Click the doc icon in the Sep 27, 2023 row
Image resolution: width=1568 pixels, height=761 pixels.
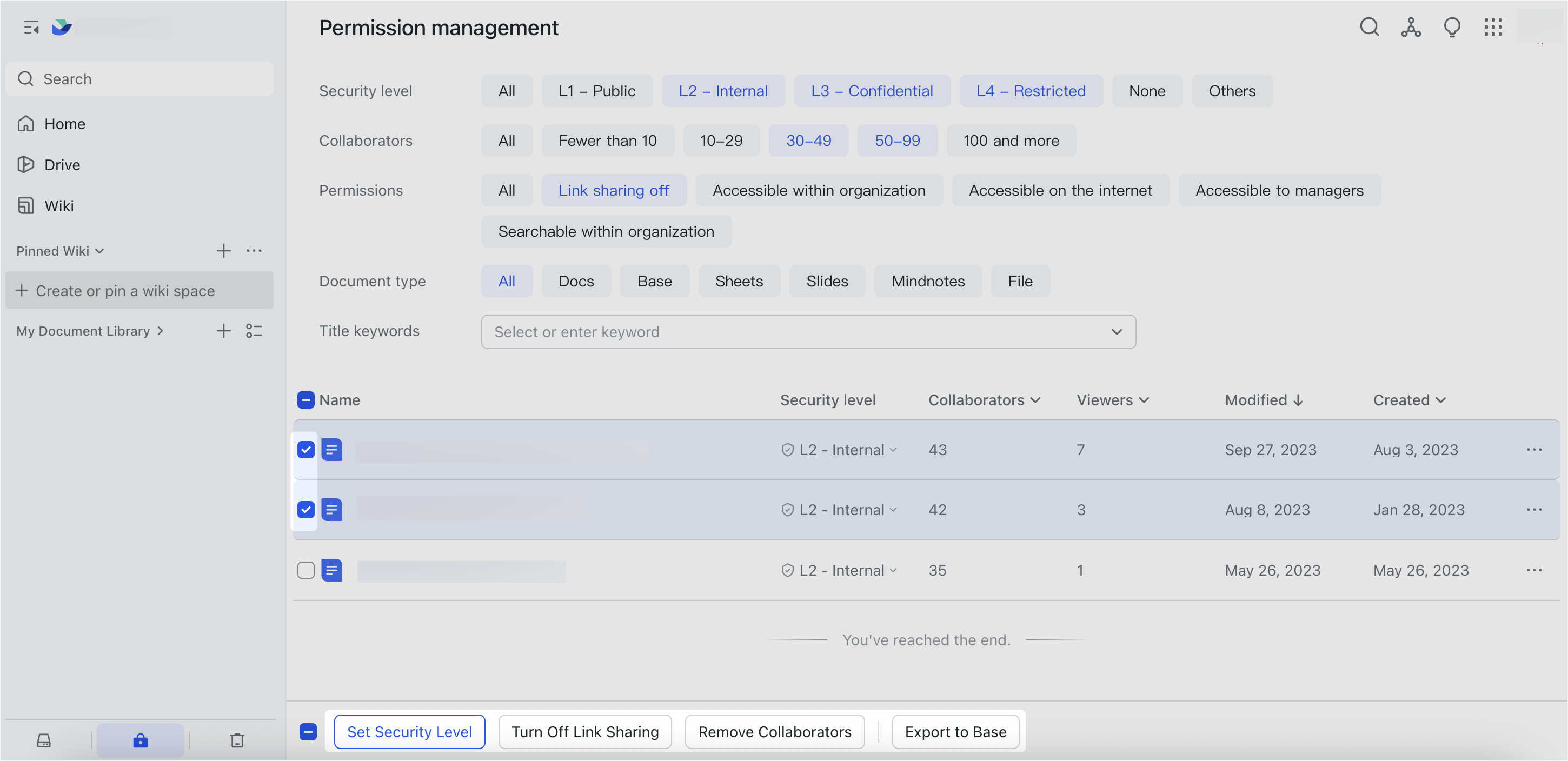pos(332,450)
